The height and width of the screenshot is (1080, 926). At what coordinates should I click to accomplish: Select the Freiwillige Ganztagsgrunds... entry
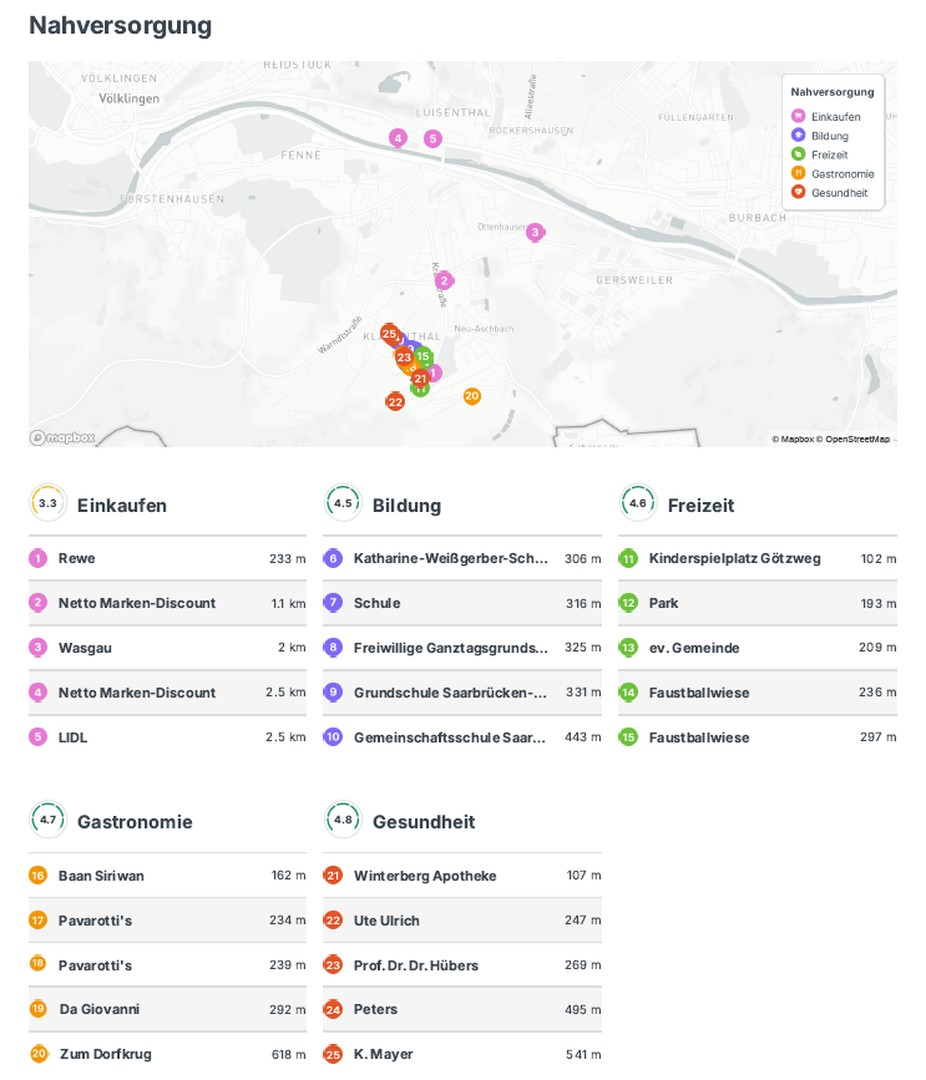[462, 647]
